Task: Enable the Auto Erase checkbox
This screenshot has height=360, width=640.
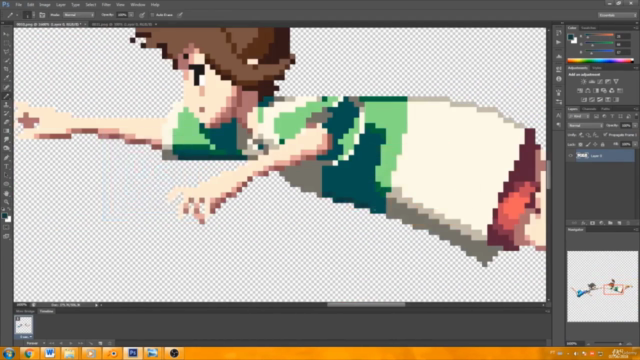Action: click(152, 15)
